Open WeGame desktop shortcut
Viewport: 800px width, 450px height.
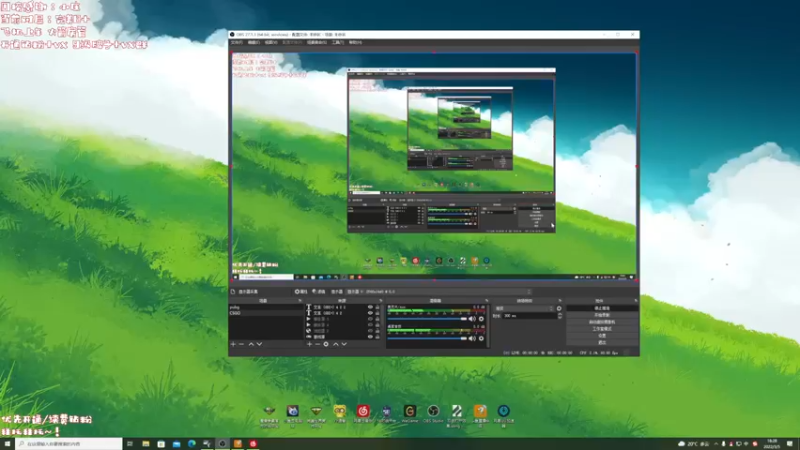[x=410, y=414]
